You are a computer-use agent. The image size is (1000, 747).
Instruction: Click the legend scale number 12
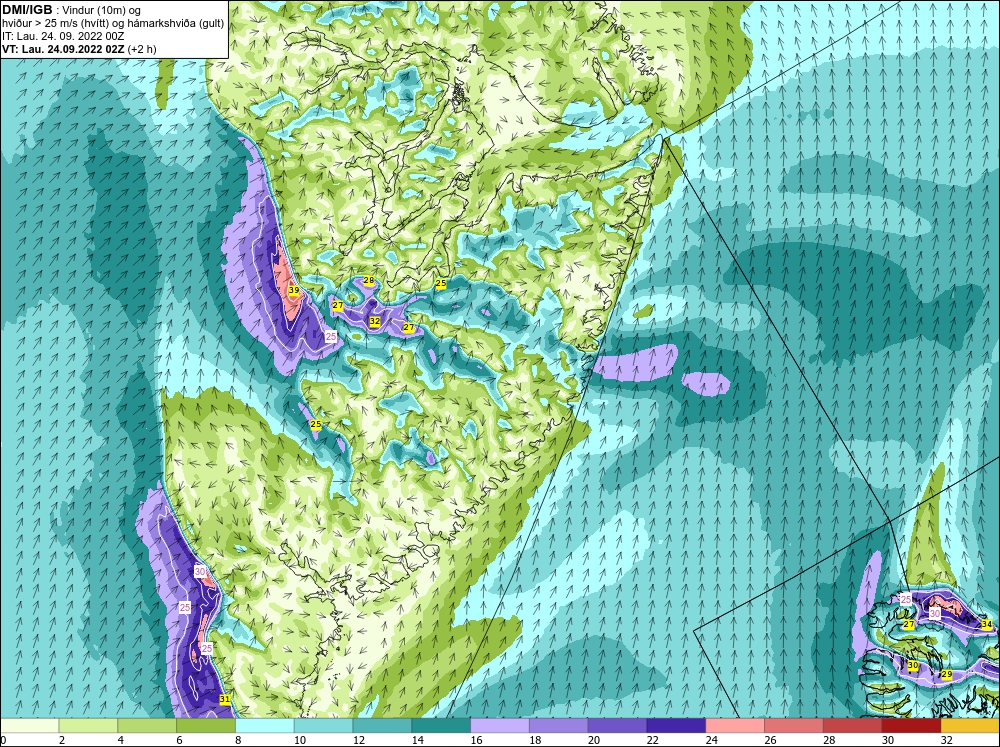pos(359,740)
